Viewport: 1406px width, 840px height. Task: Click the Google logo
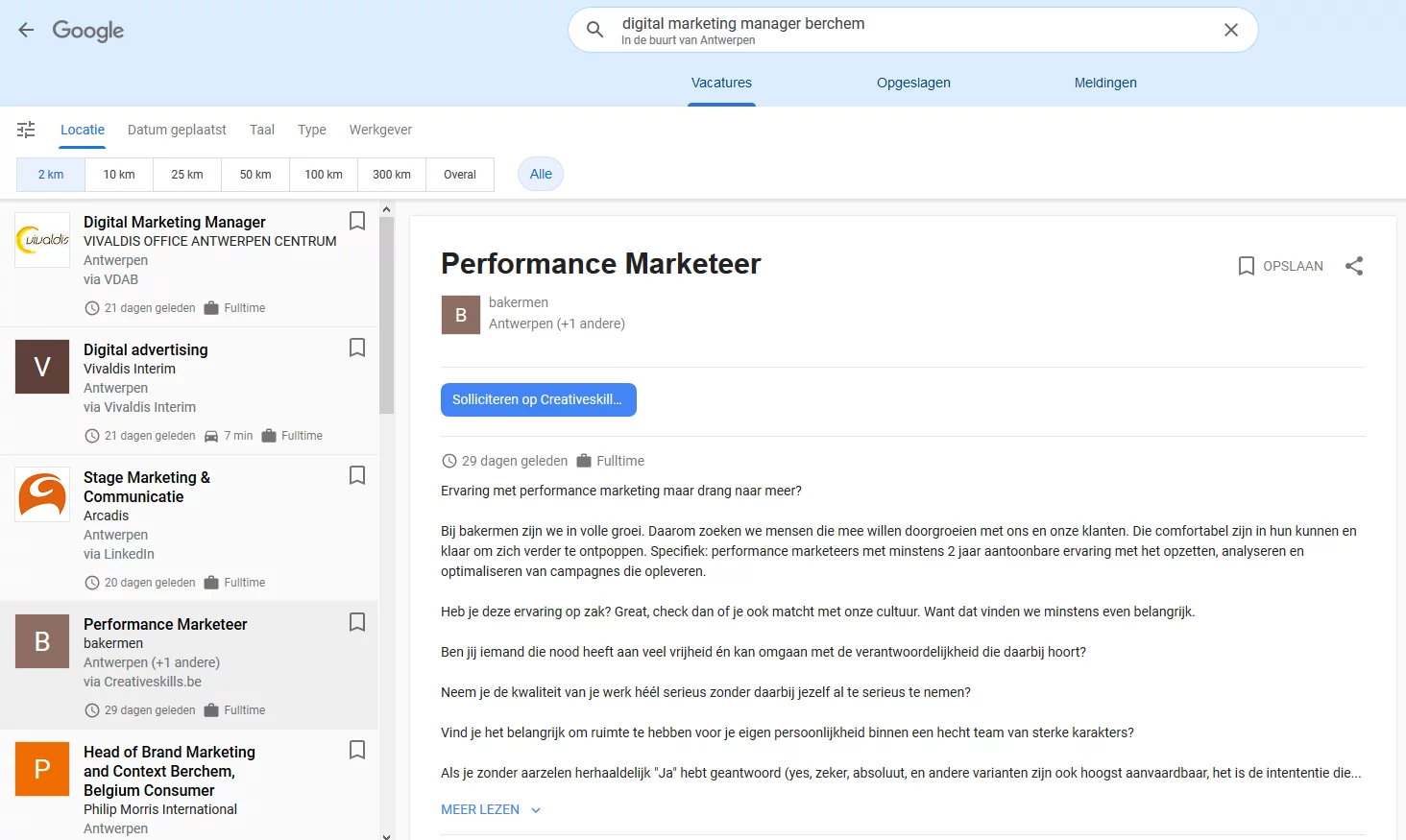click(x=88, y=31)
